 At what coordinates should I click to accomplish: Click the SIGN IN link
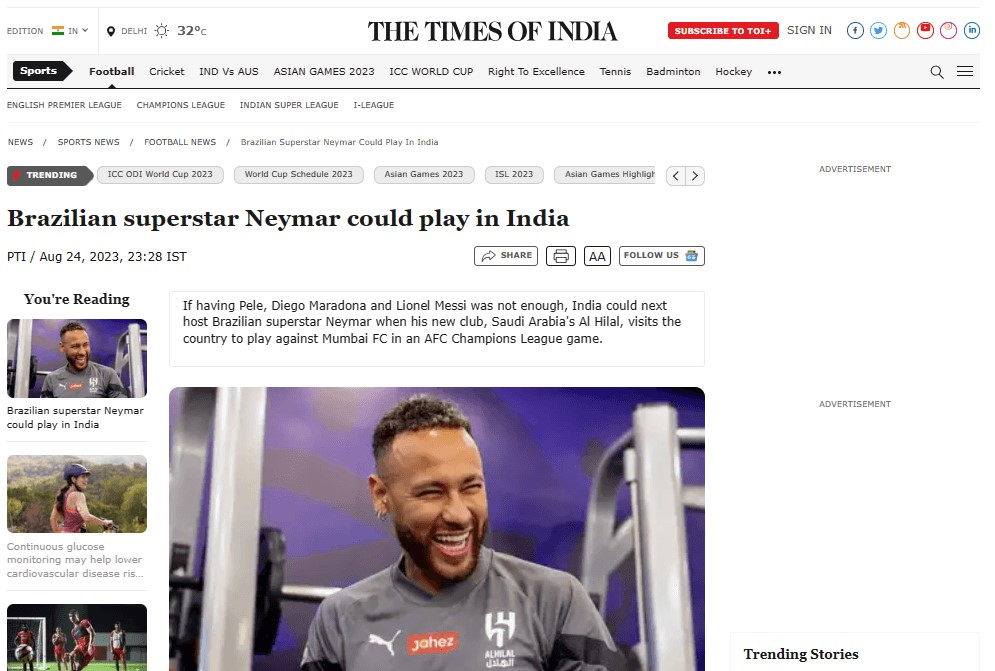[x=809, y=30]
